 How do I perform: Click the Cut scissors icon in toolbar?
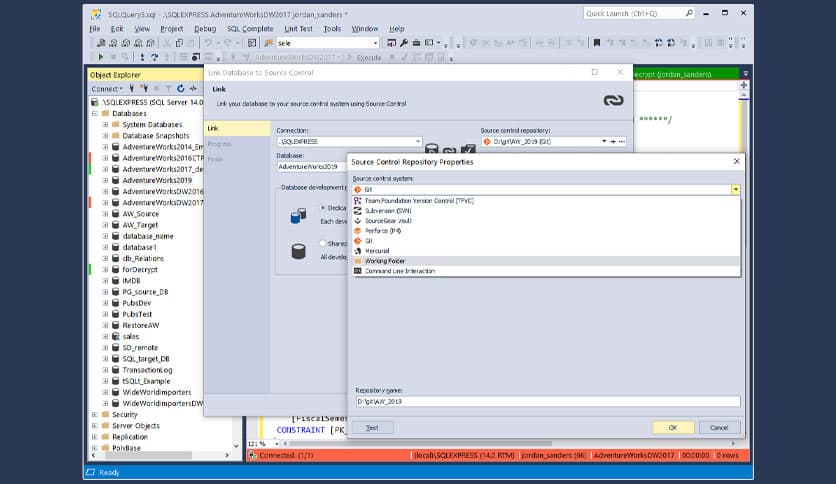pos(166,43)
